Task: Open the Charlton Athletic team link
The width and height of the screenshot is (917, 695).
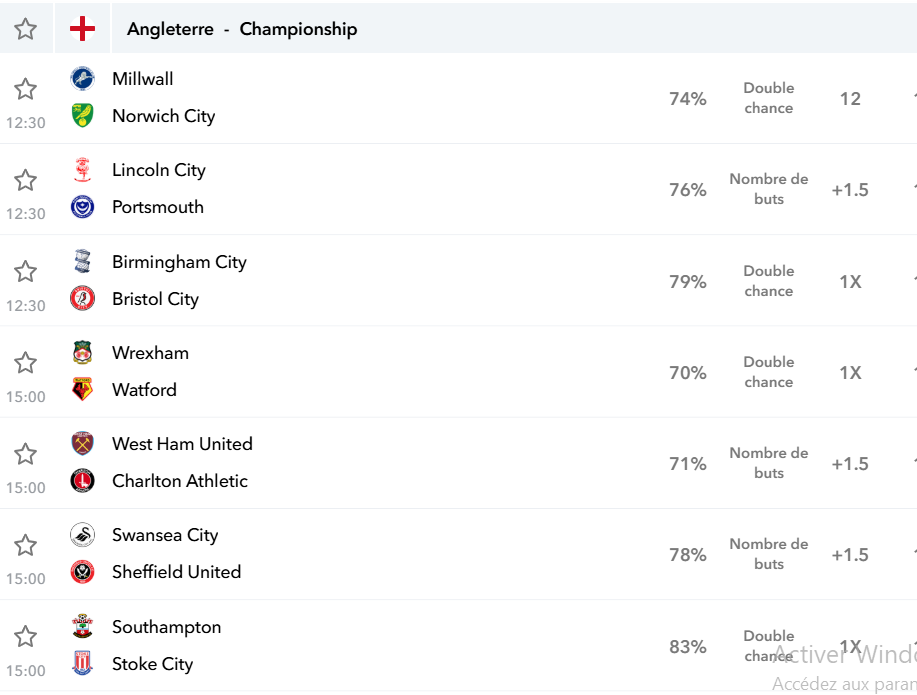Action: point(180,480)
